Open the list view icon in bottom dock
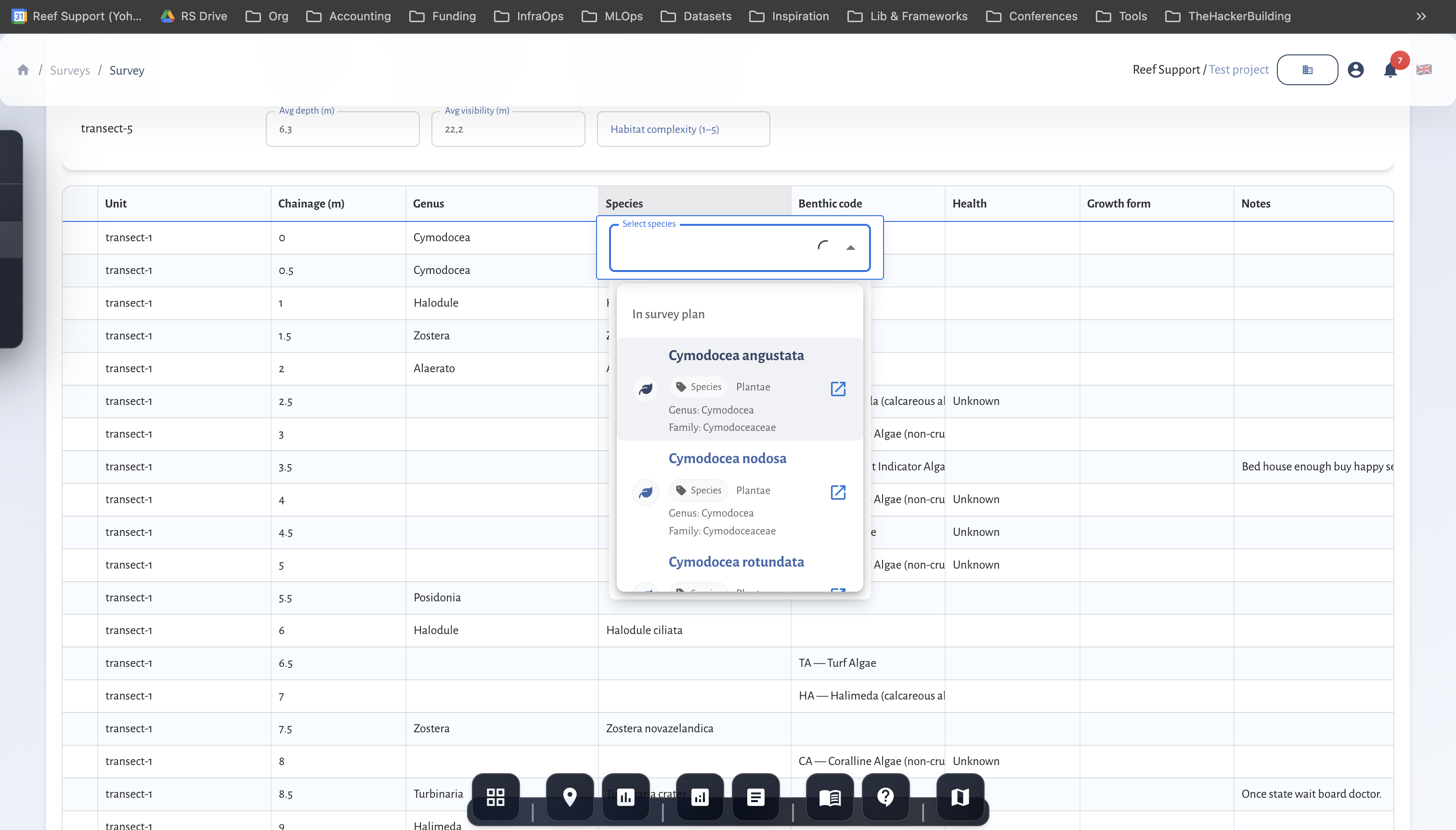 coord(755,796)
